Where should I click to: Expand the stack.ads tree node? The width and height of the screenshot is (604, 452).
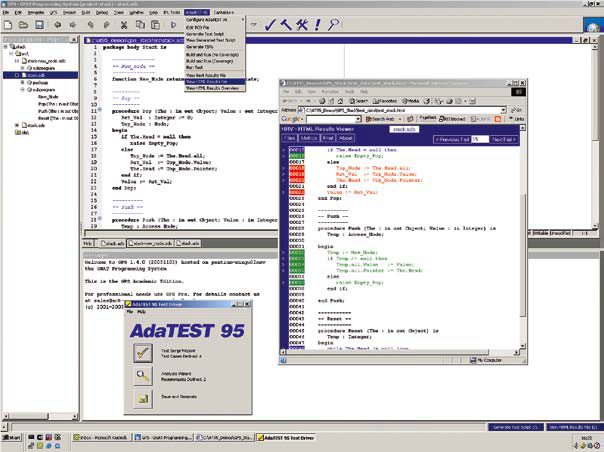tap(17, 125)
